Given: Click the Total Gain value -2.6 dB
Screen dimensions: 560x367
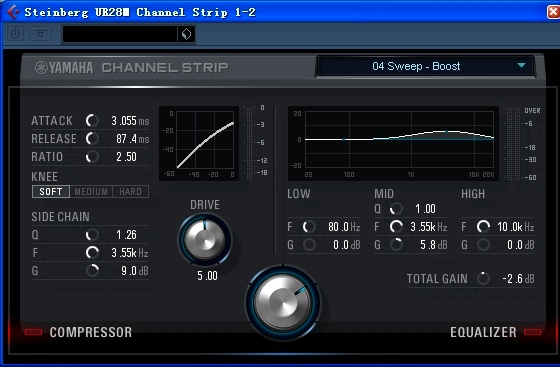Looking at the screenshot, I should (x=518, y=278).
